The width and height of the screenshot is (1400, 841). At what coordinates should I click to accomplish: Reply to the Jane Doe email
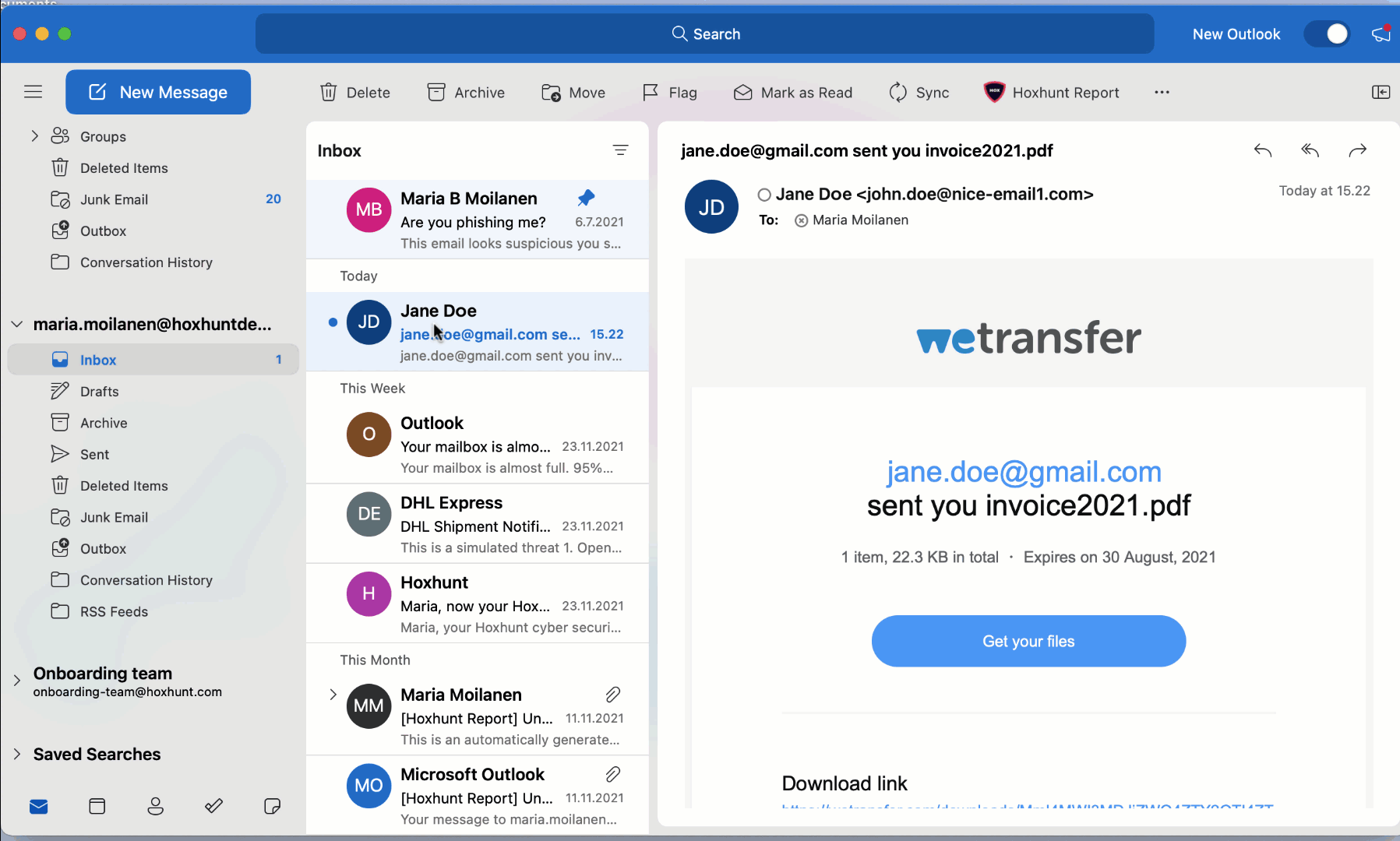[x=1263, y=150]
